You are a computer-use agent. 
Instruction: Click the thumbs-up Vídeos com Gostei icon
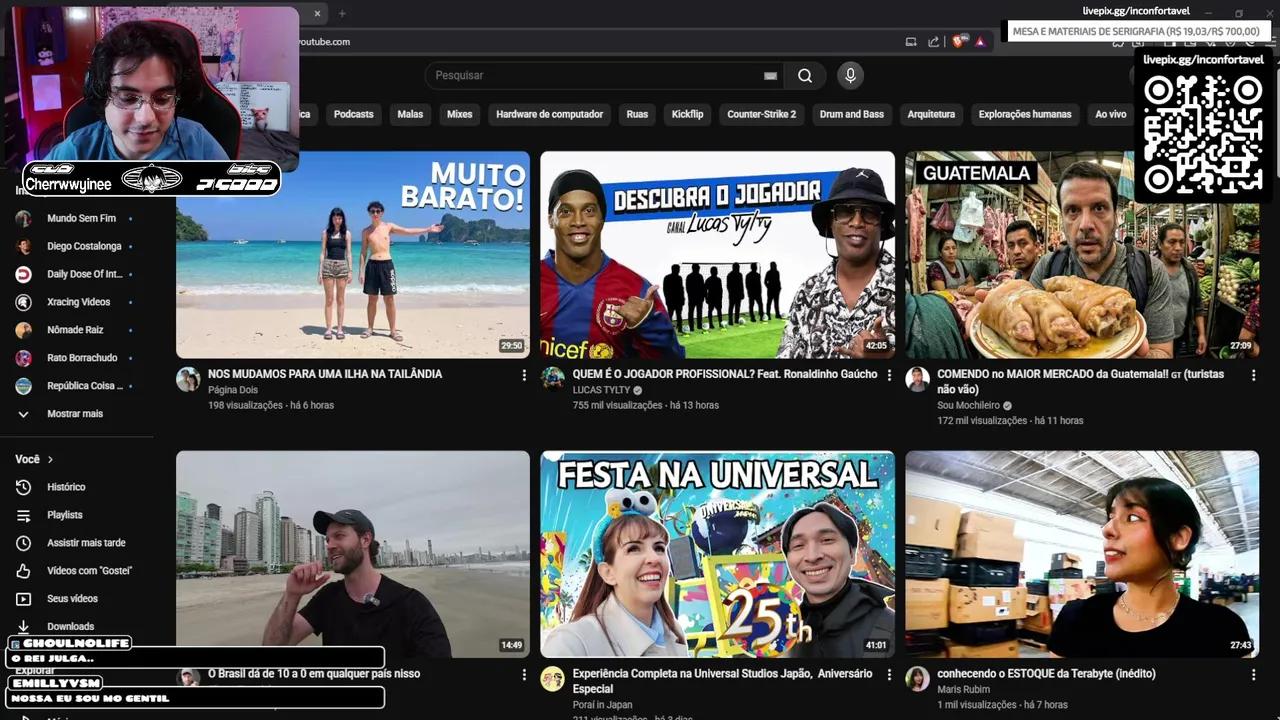click(24, 571)
